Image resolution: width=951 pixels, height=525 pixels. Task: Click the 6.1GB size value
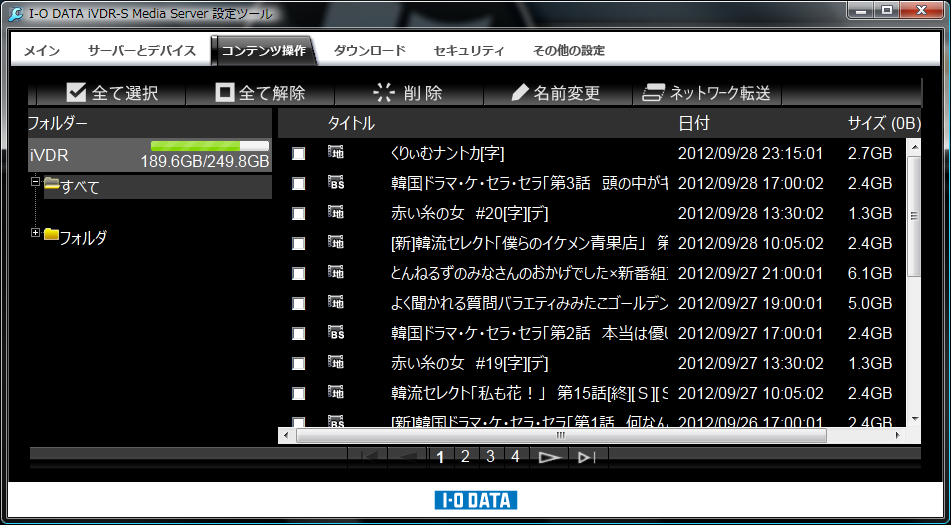(870, 274)
